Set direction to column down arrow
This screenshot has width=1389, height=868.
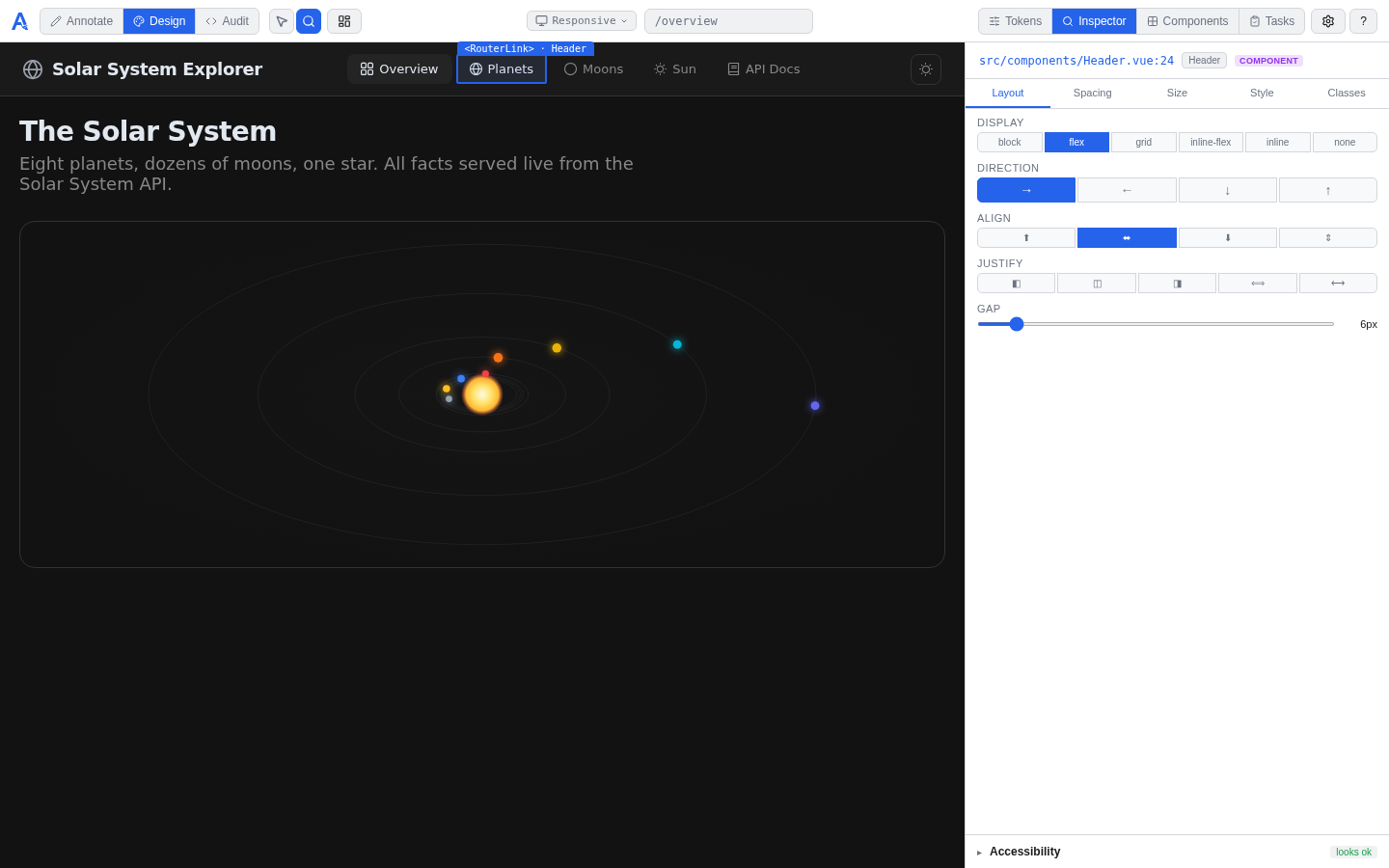point(1227,190)
